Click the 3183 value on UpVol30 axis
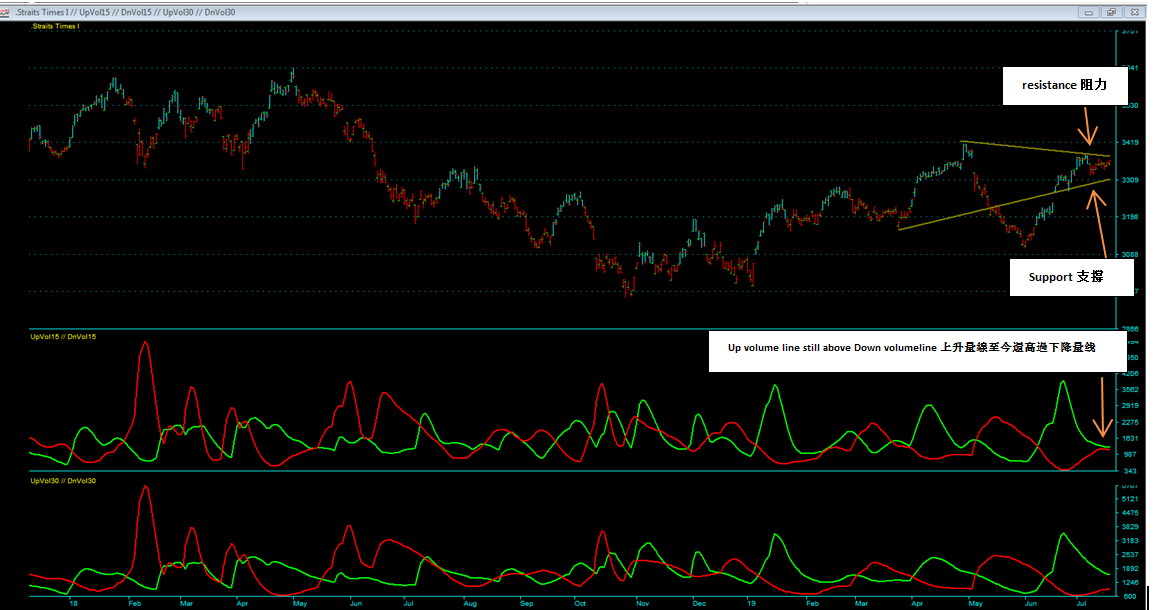This screenshot has width=1156, height=610. (x=1130, y=541)
